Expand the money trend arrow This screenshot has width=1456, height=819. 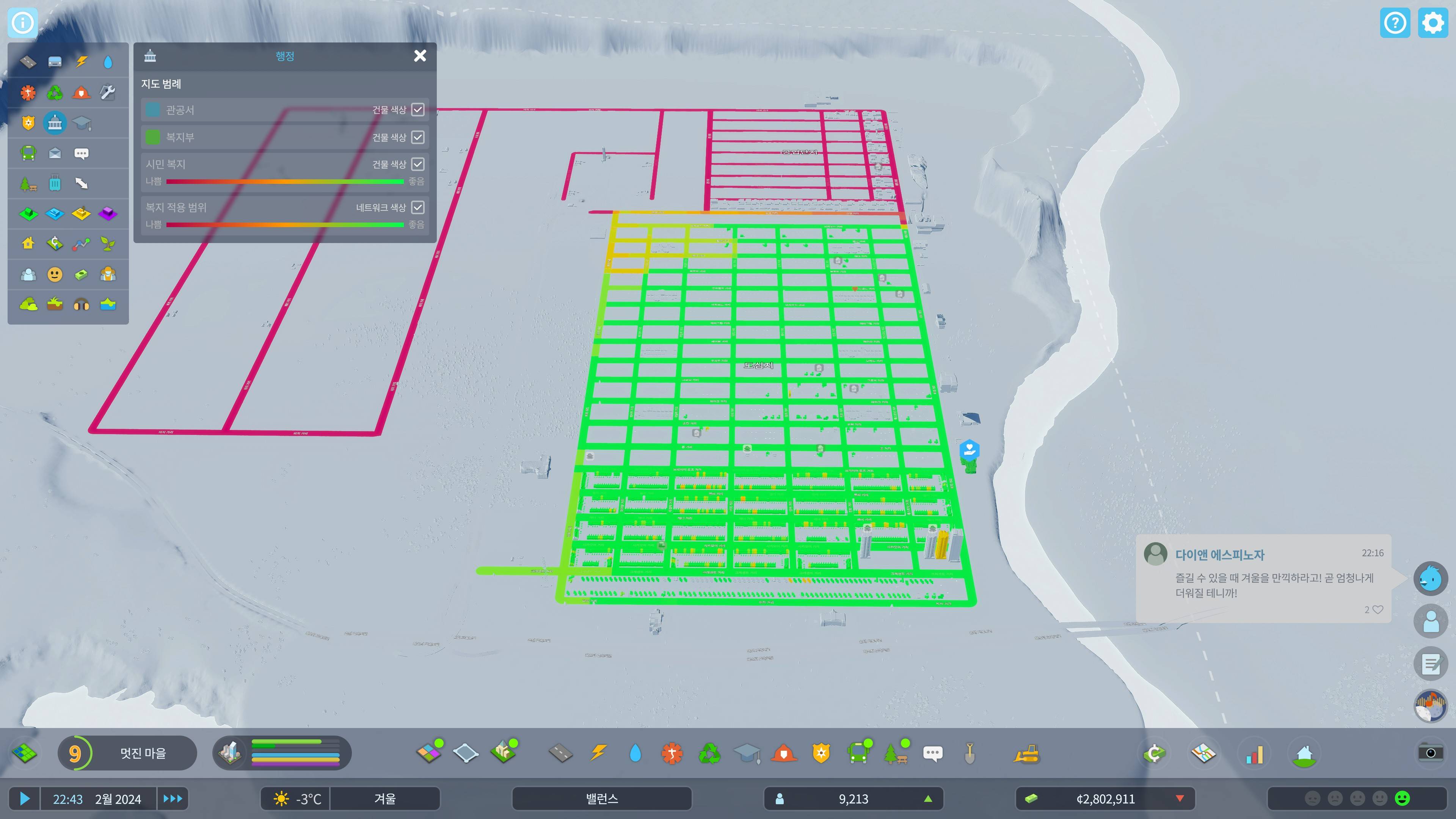pyautogui.click(x=1180, y=799)
